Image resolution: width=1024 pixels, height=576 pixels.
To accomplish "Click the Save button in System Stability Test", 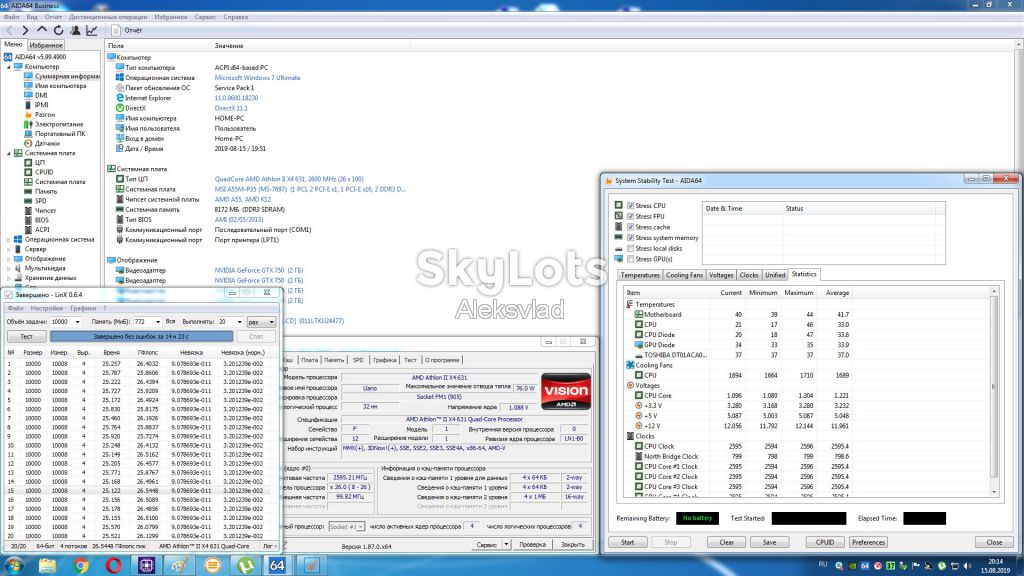I will point(769,542).
